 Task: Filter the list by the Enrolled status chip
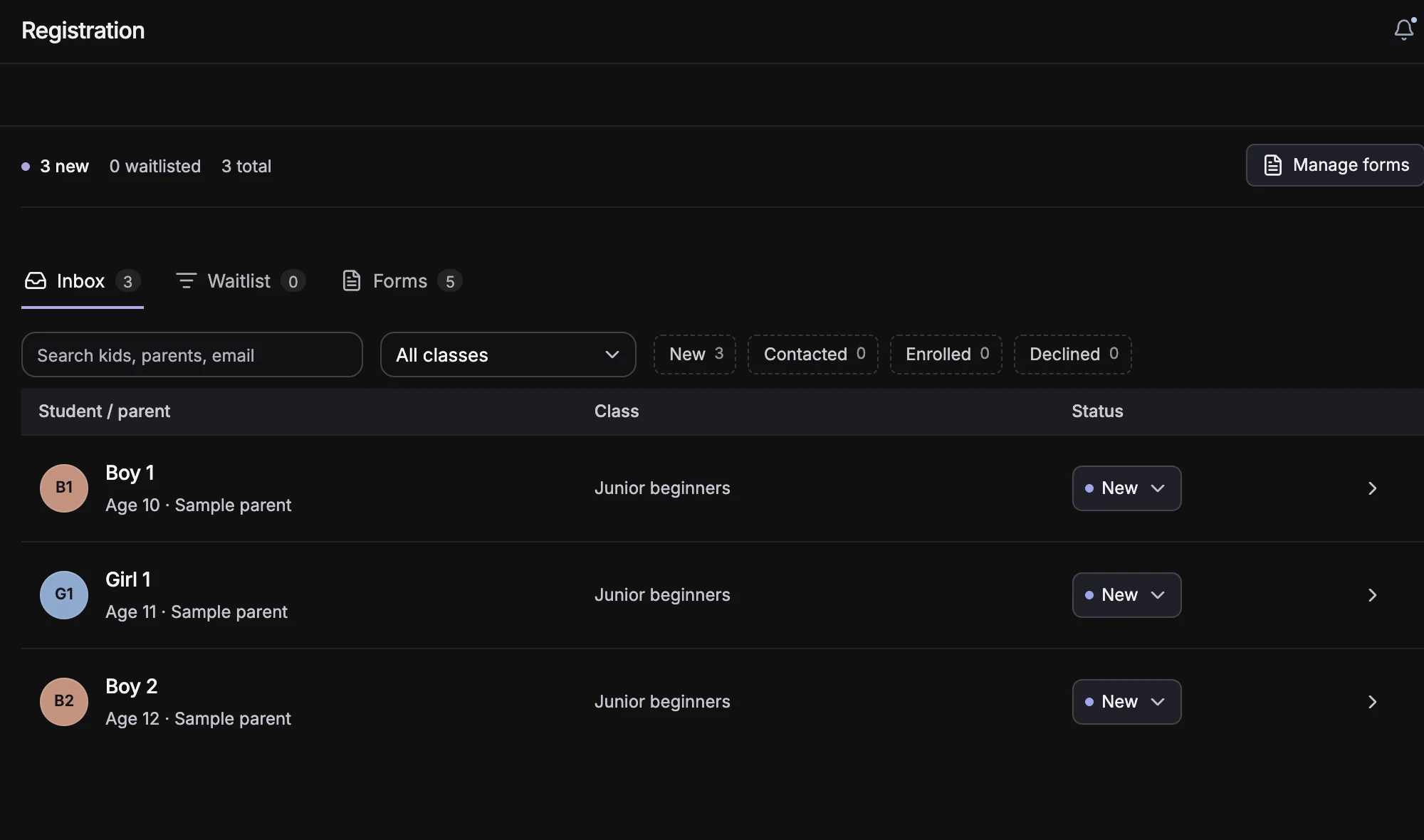(x=946, y=355)
